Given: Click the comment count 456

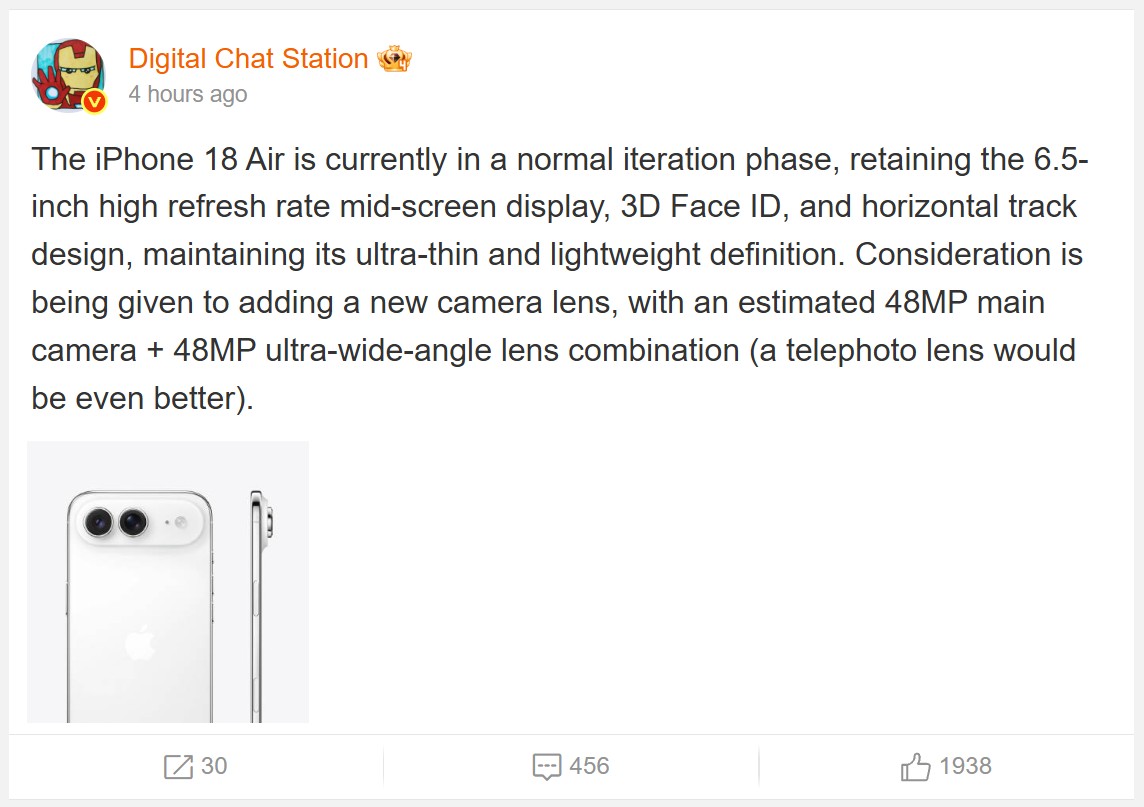Looking at the screenshot, I should point(589,767).
